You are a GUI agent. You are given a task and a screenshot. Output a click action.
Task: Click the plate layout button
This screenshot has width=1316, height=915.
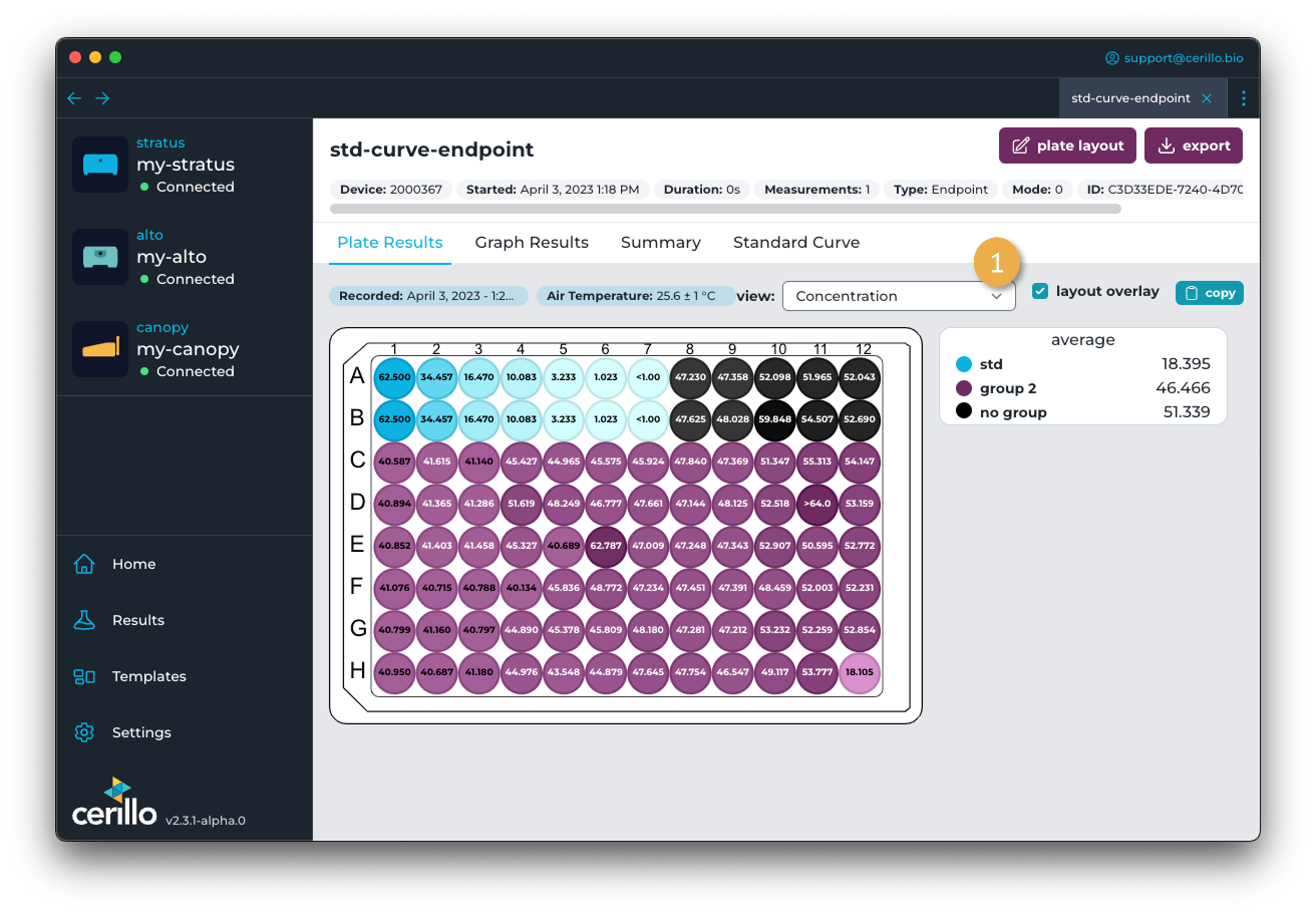[1067, 146]
